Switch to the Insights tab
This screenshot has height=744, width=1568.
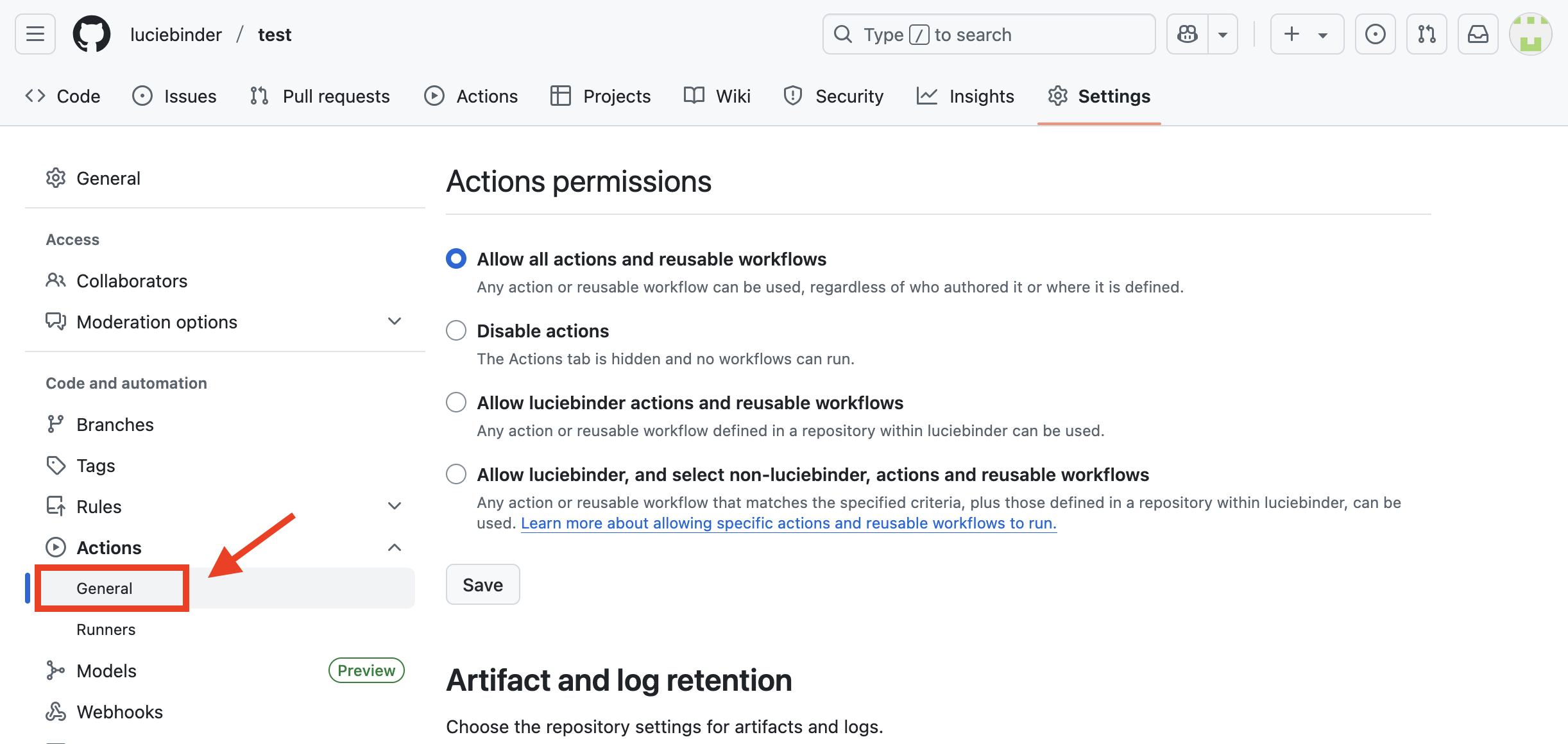[x=966, y=96]
